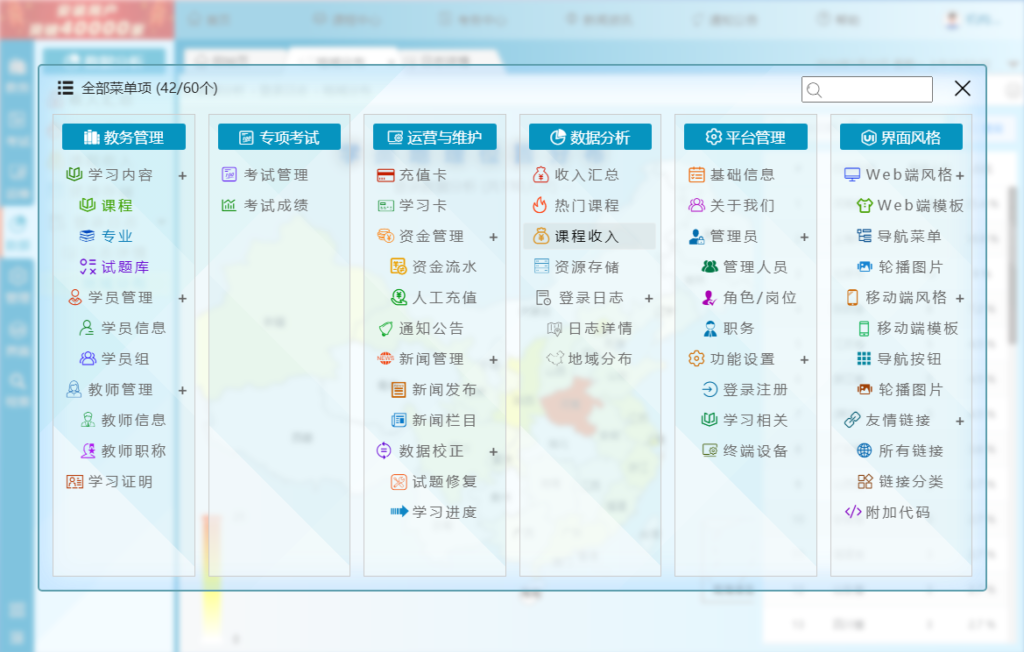This screenshot has height=652, width=1024.
Task: Click the menu search input field
Action: pos(866,89)
